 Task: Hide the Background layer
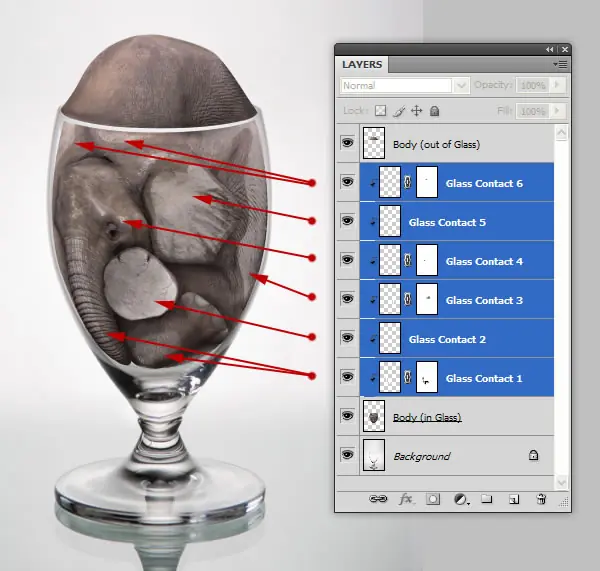(x=347, y=454)
